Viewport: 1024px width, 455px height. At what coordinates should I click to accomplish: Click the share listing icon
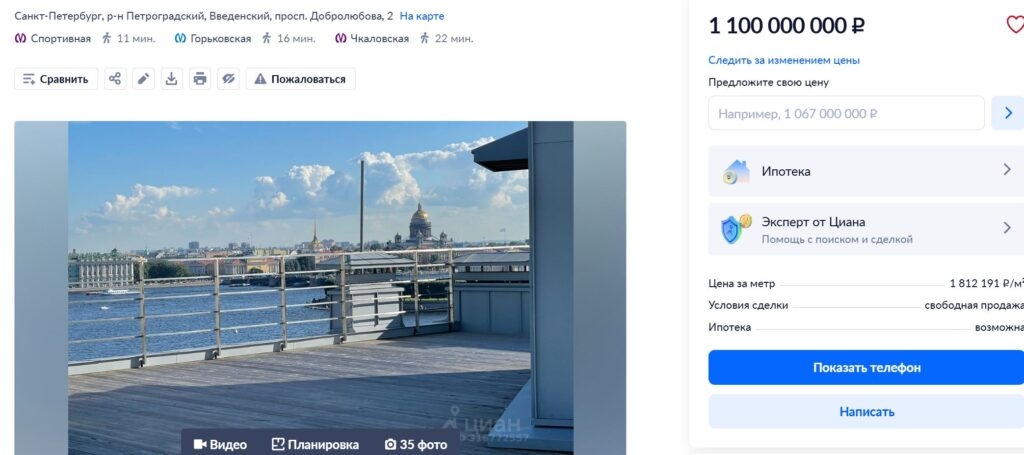point(115,79)
